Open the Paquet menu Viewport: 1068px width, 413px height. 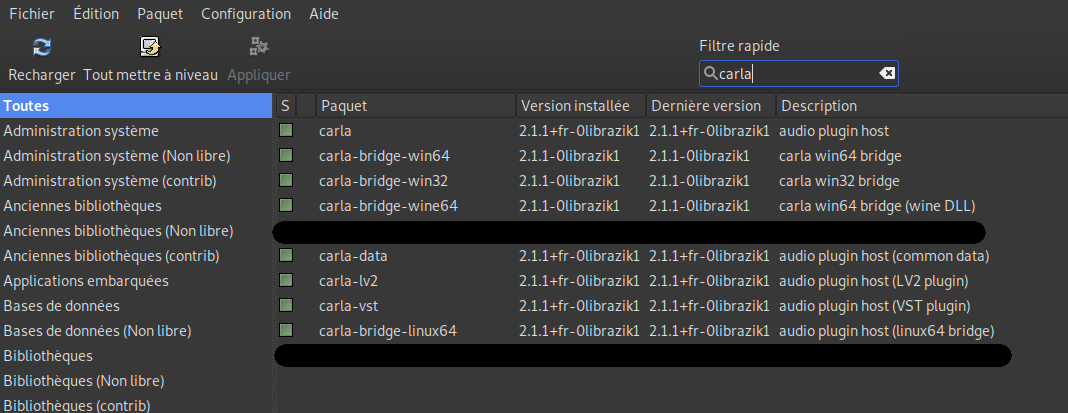pyautogui.click(x=160, y=14)
